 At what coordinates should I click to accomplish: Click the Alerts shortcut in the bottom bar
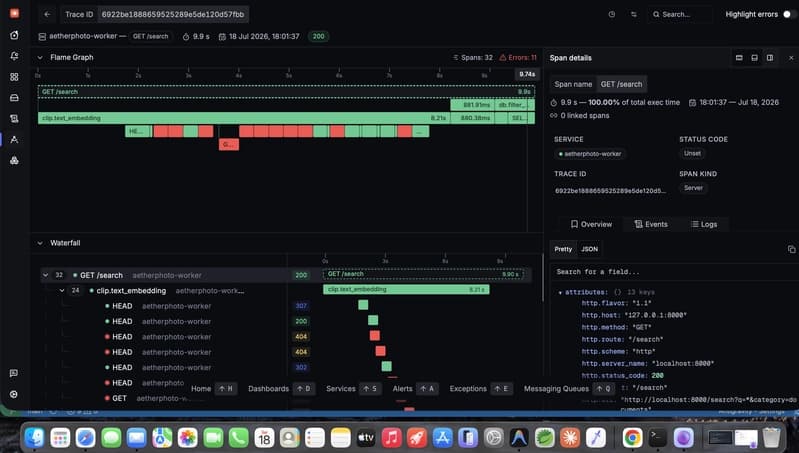click(416, 389)
